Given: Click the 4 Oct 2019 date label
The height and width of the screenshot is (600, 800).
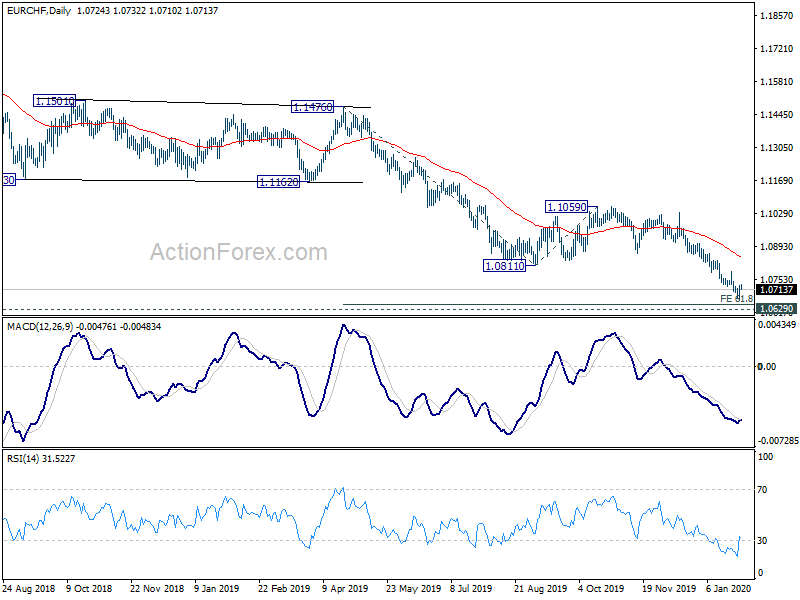Looking at the screenshot, I should [601, 588].
